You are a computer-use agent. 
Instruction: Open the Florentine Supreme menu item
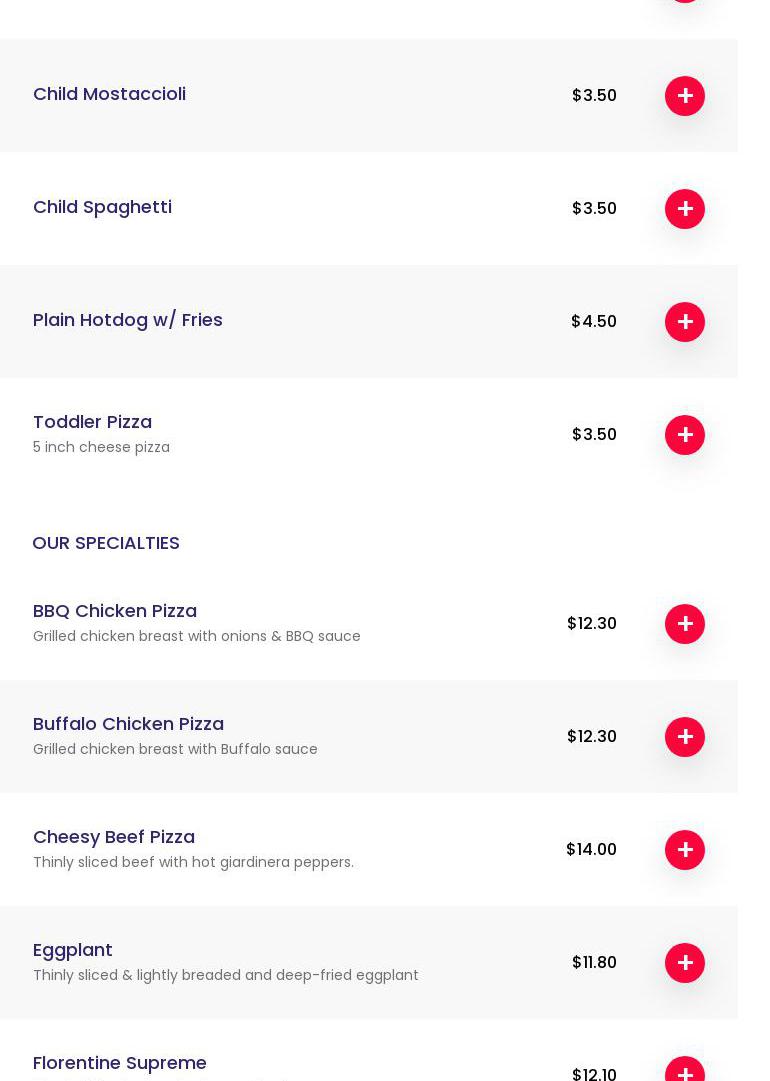coord(120,1063)
